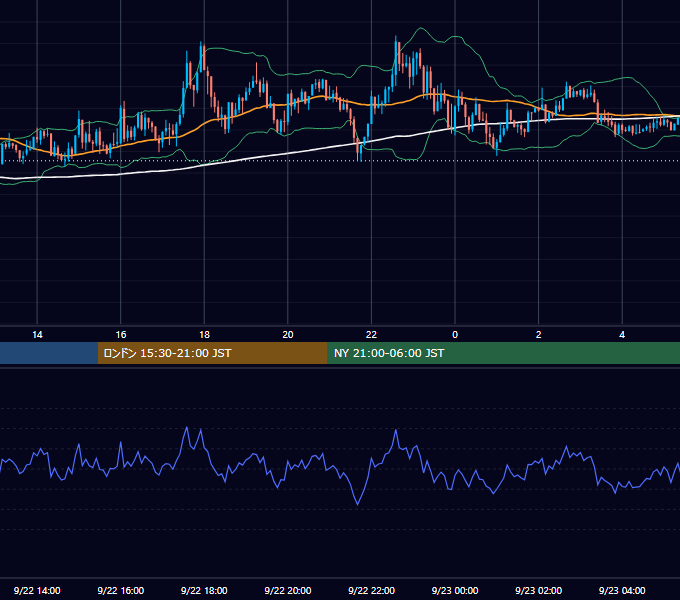The width and height of the screenshot is (680, 600).
Task: Click the 16 hour axis label
Action: click(121, 335)
